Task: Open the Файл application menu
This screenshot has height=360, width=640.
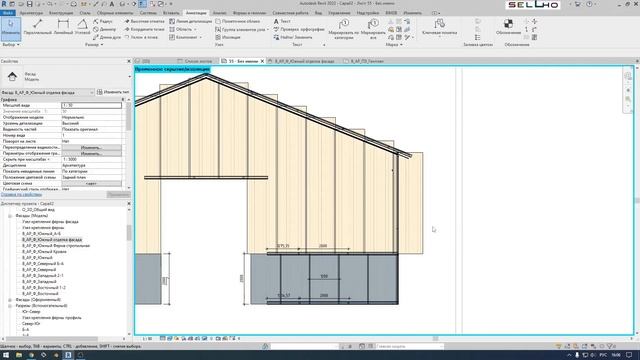Action: click(x=8, y=13)
